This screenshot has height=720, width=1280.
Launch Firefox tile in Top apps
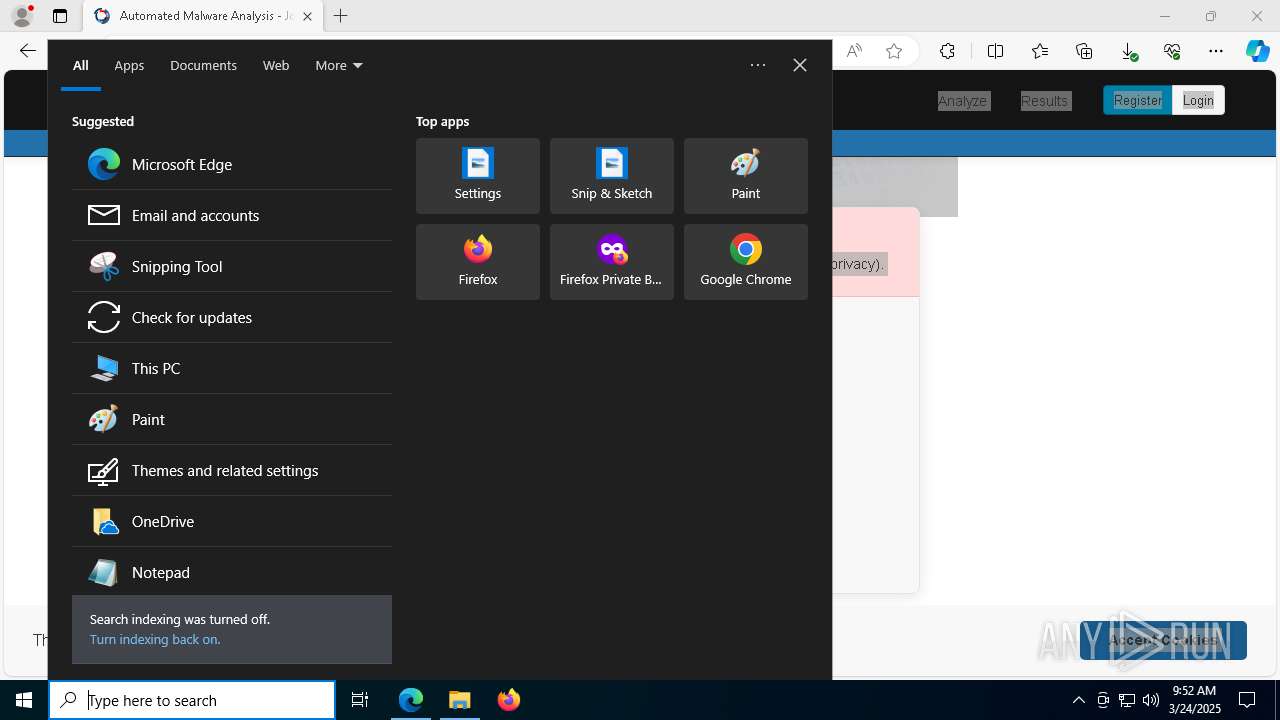tap(478, 262)
